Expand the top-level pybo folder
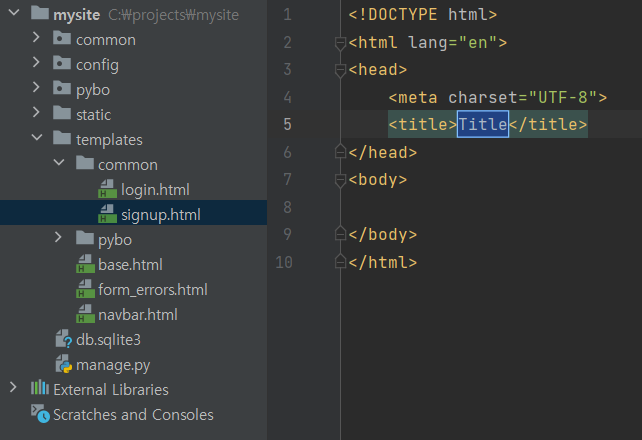Screen dimensions: 642x440 pyautogui.click(x=36, y=88)
